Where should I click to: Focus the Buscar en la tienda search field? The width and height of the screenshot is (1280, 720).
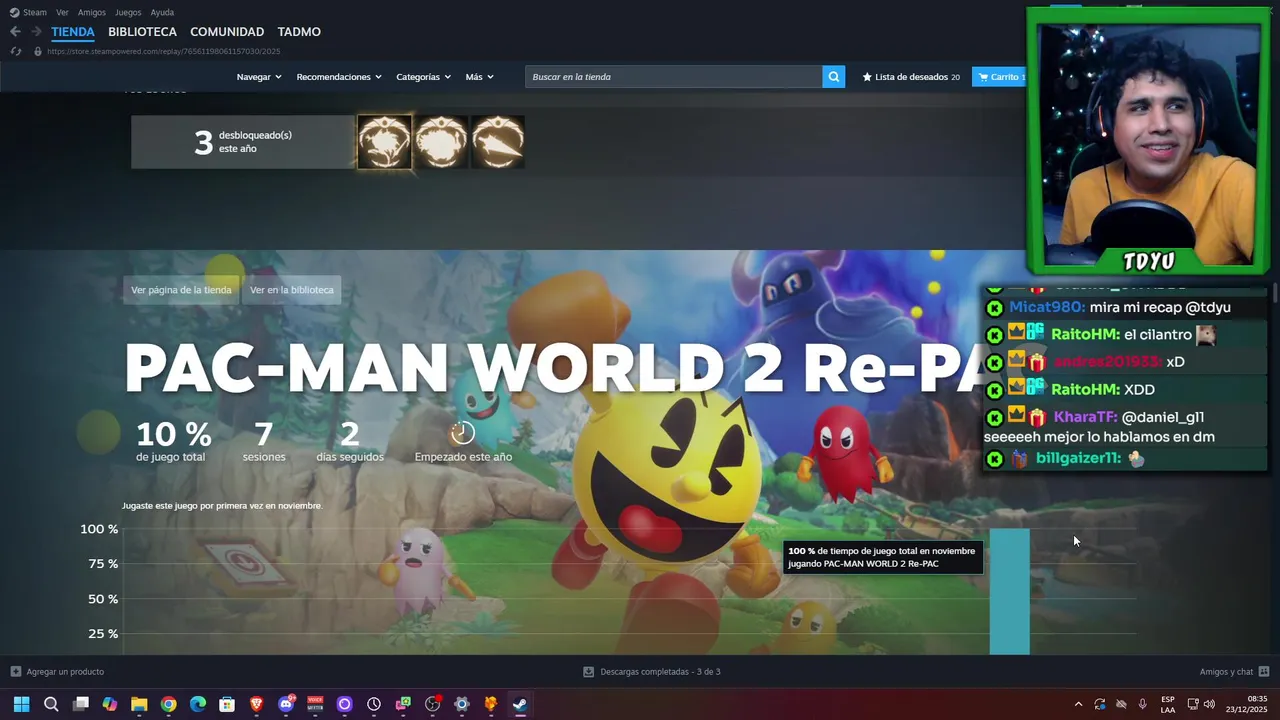[673, 77]
